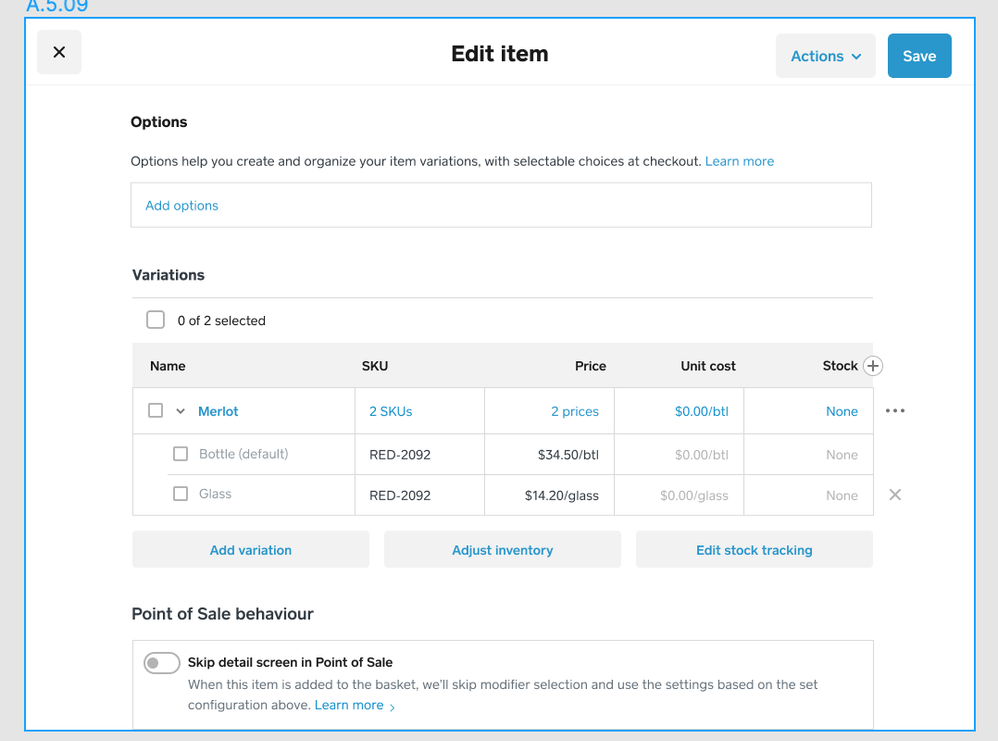Screen dimensions: 998x741
Task: Open the three-dot menu for Merlot row
Action: (895, 411)
